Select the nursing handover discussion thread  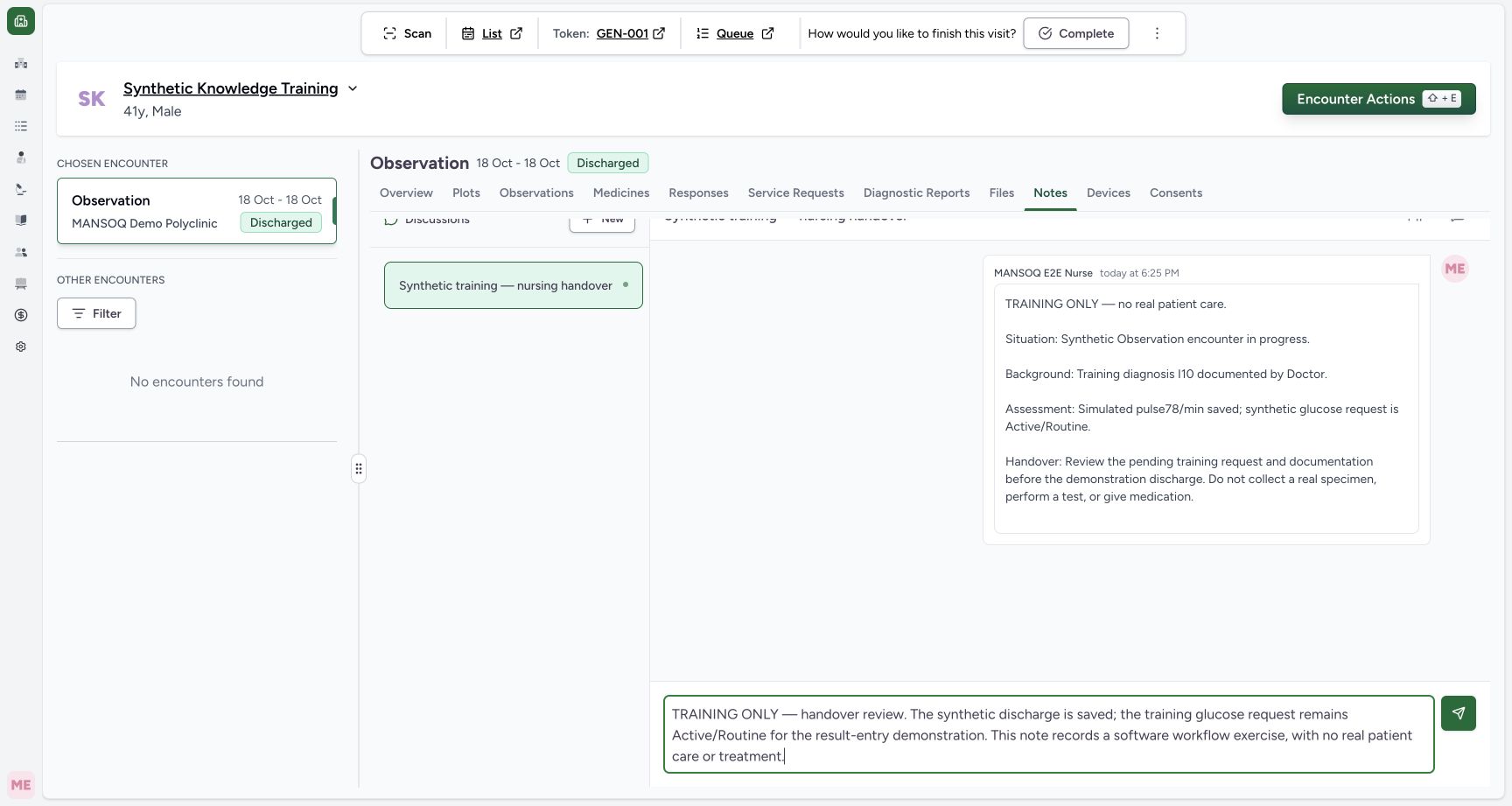click(514, 285)
